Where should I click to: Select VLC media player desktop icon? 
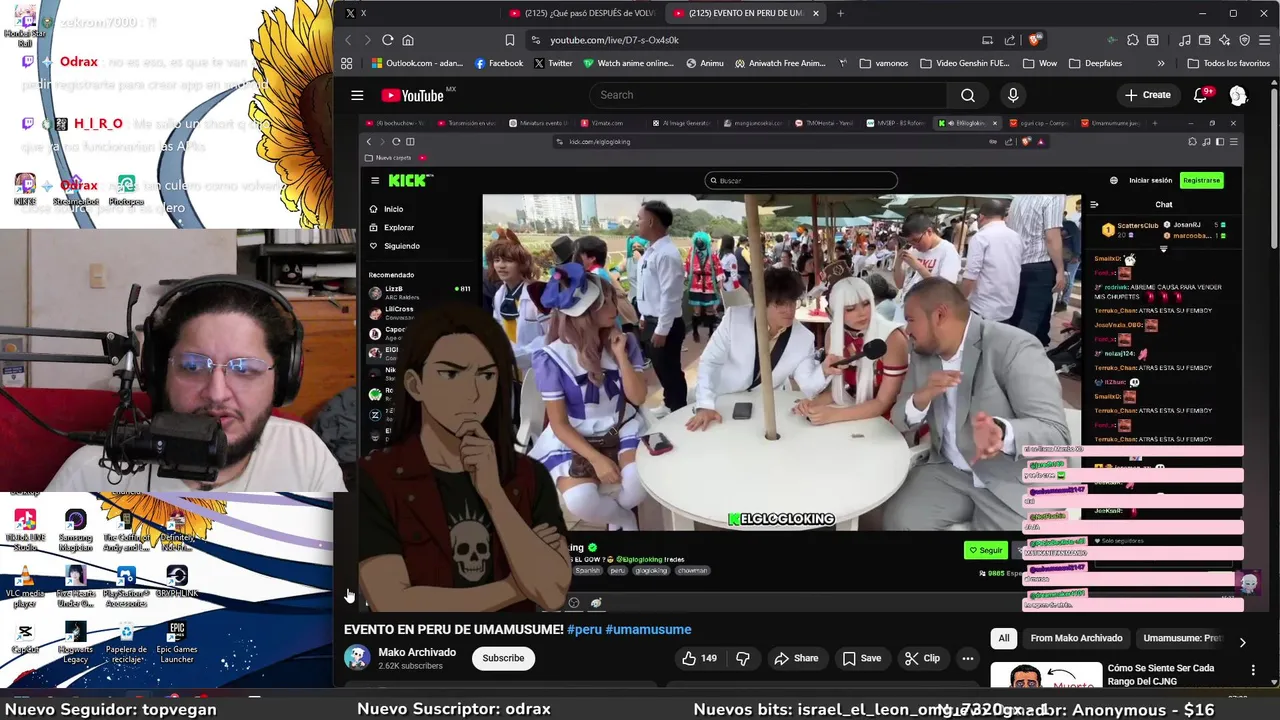pos(25,586)
